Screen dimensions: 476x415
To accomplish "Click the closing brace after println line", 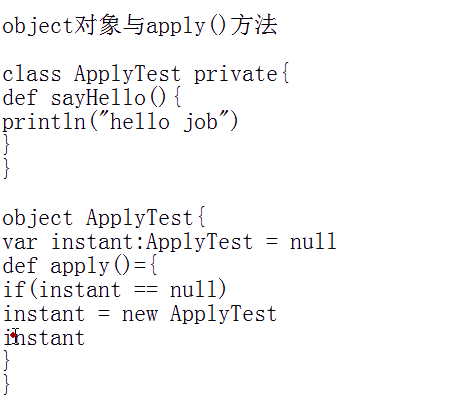I will coord(6,145).
